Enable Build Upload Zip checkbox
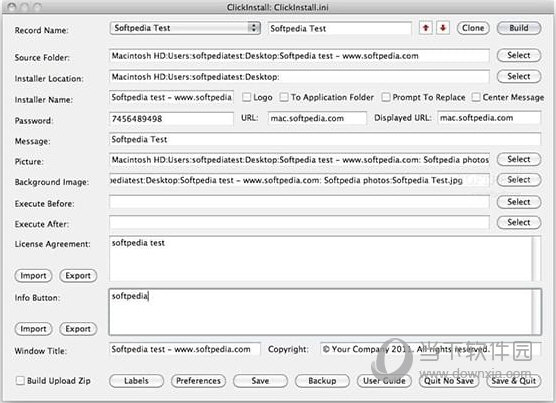Image resolution: width=556 pixels, height=403 pixels. tap(20, 381)
